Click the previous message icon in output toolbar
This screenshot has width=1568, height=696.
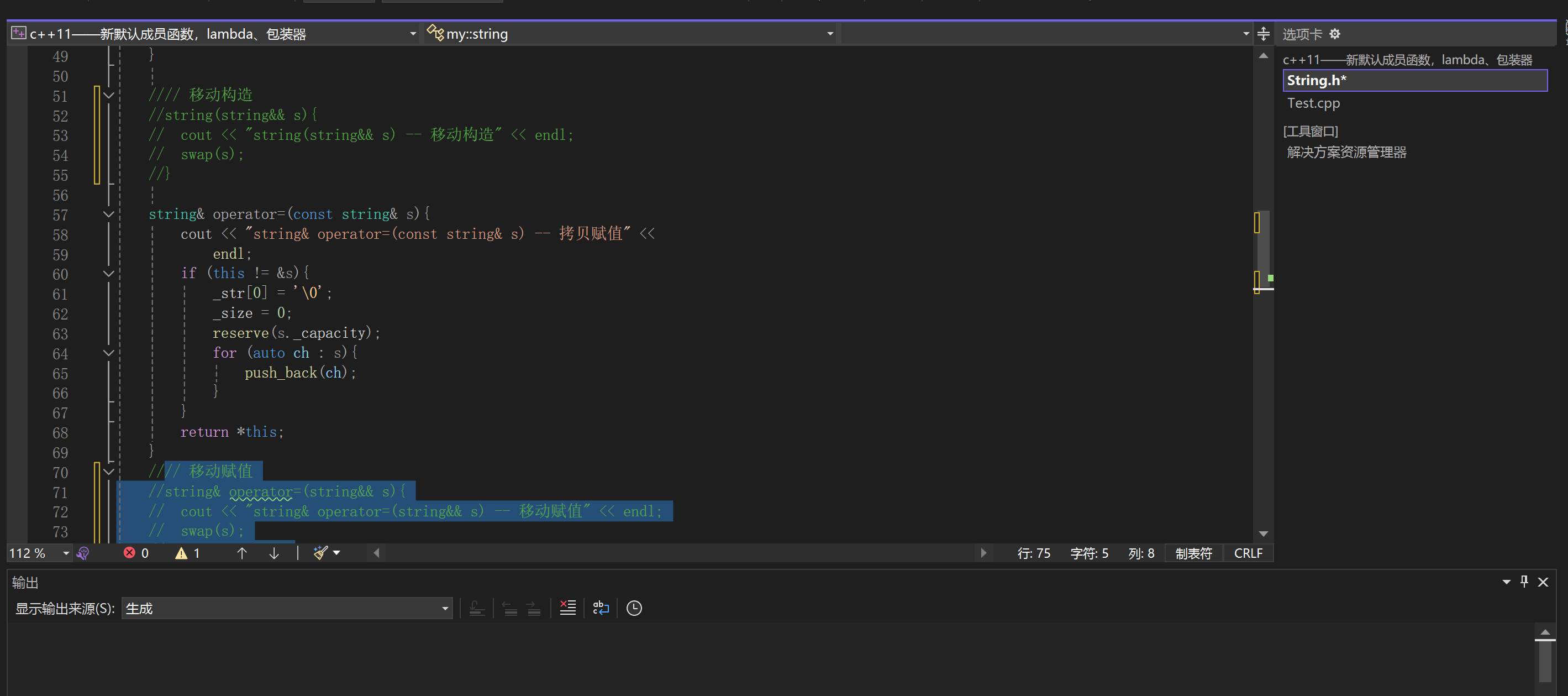509,608
